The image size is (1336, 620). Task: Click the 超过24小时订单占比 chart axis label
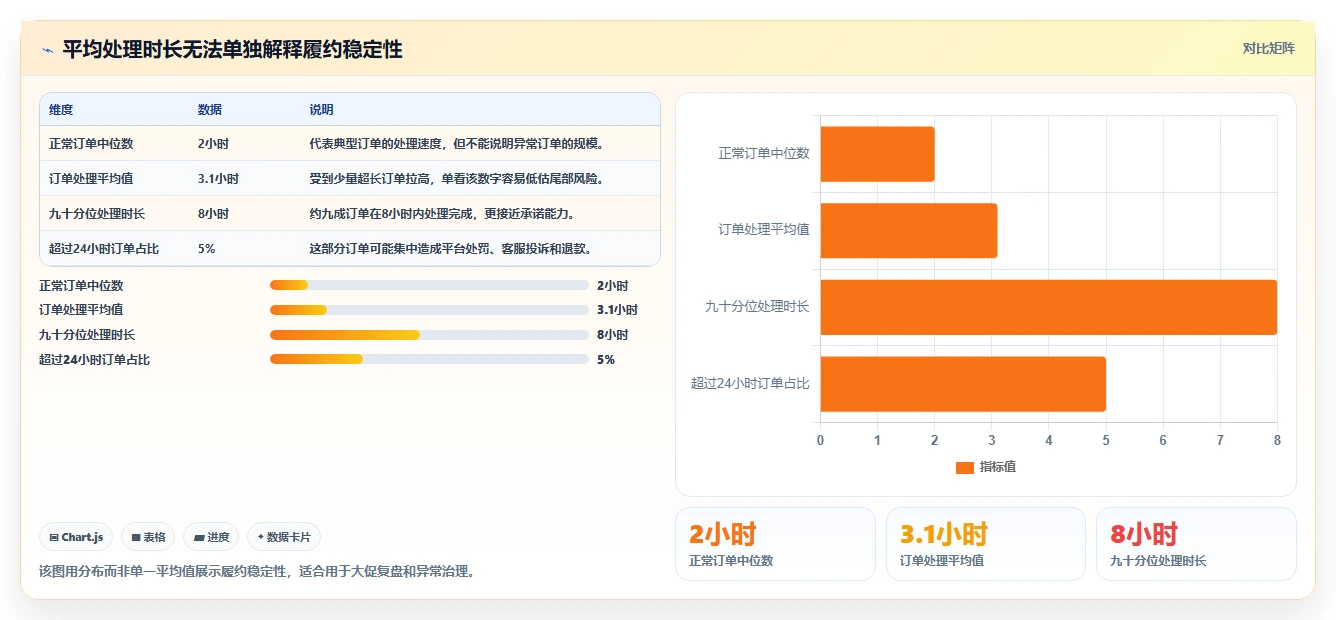750,384
